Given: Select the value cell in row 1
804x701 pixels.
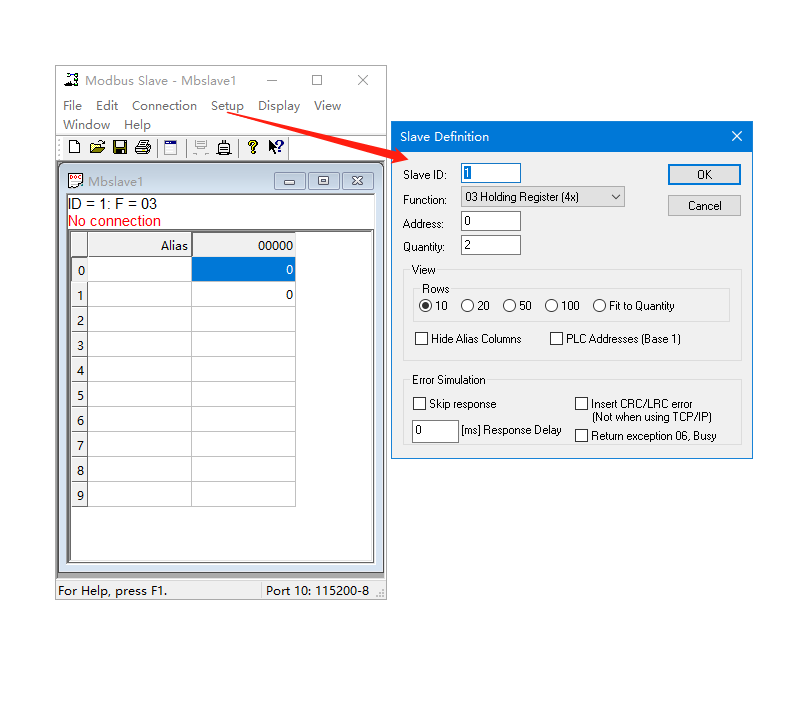Looking at the screenshot, I should (243, 294).
